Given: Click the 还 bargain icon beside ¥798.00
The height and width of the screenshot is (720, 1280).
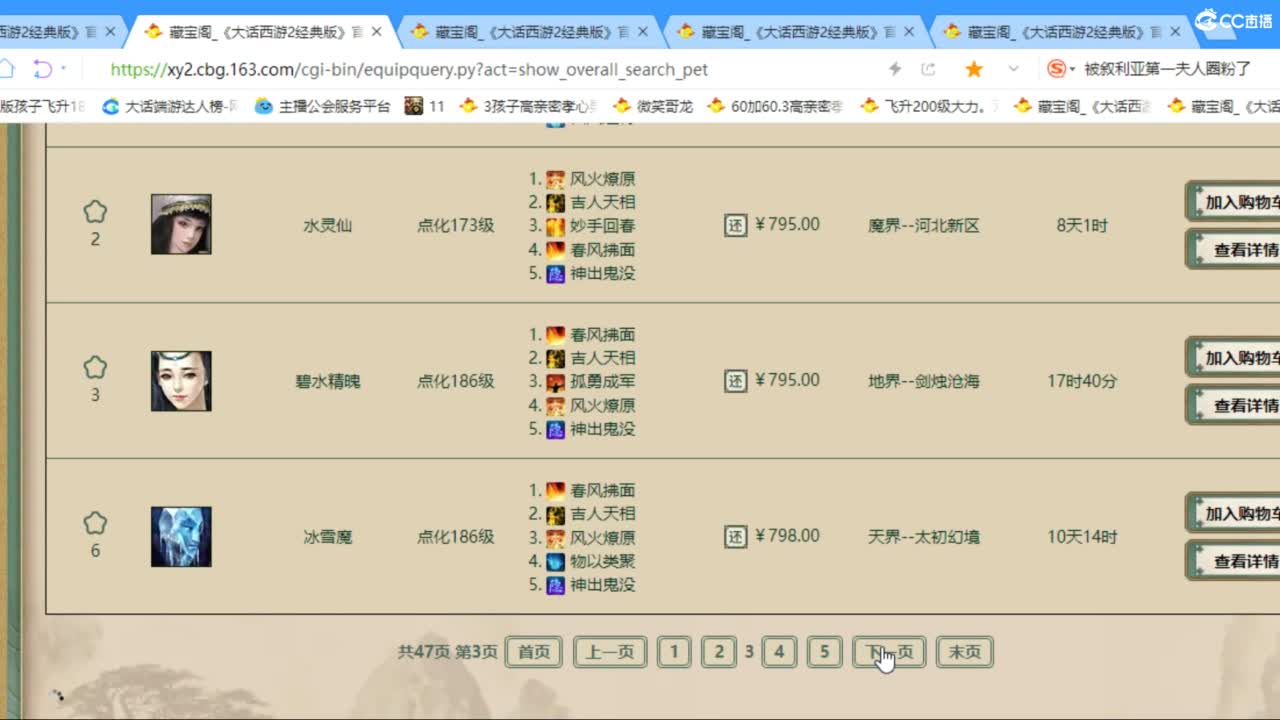Looking at the screenshot, I should tap(735, 537).
